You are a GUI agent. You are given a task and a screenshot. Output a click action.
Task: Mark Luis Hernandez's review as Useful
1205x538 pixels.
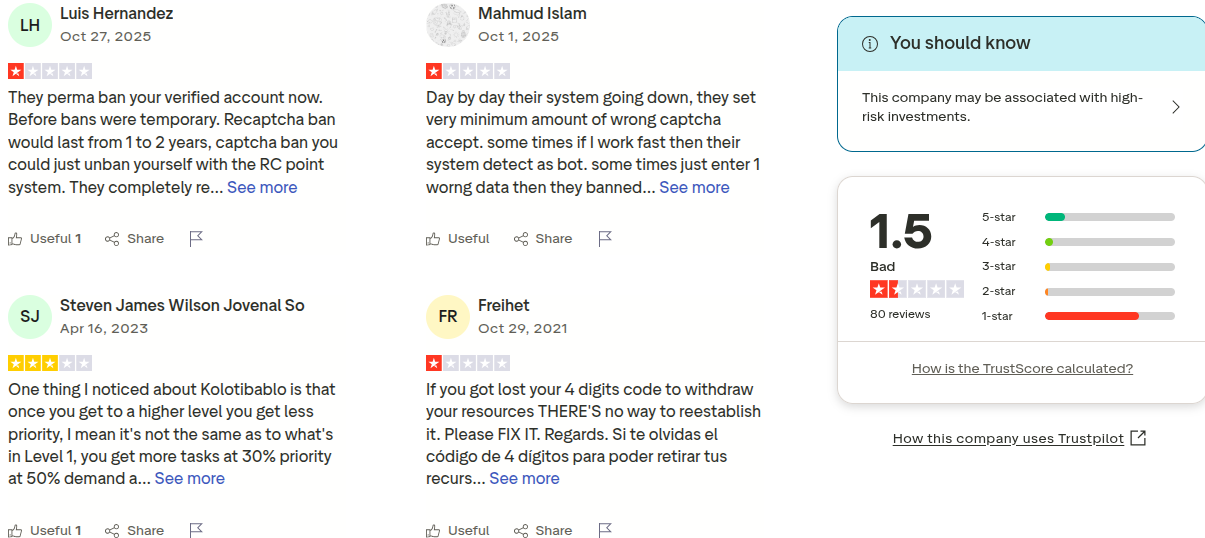pyautogui.click(x=45, y=238)
